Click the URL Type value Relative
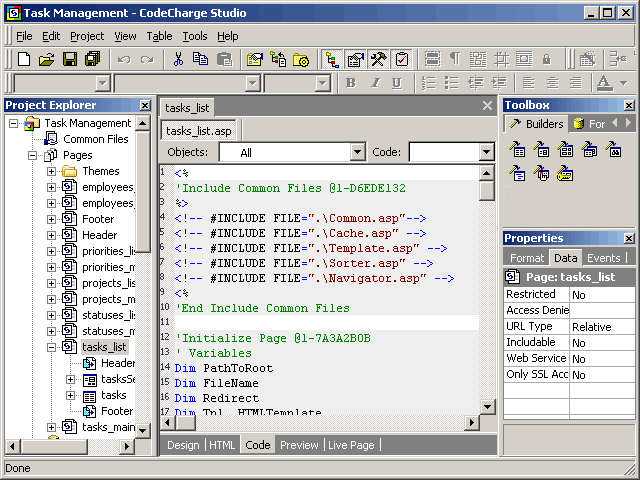640x480 pixels. coord(602,327)
